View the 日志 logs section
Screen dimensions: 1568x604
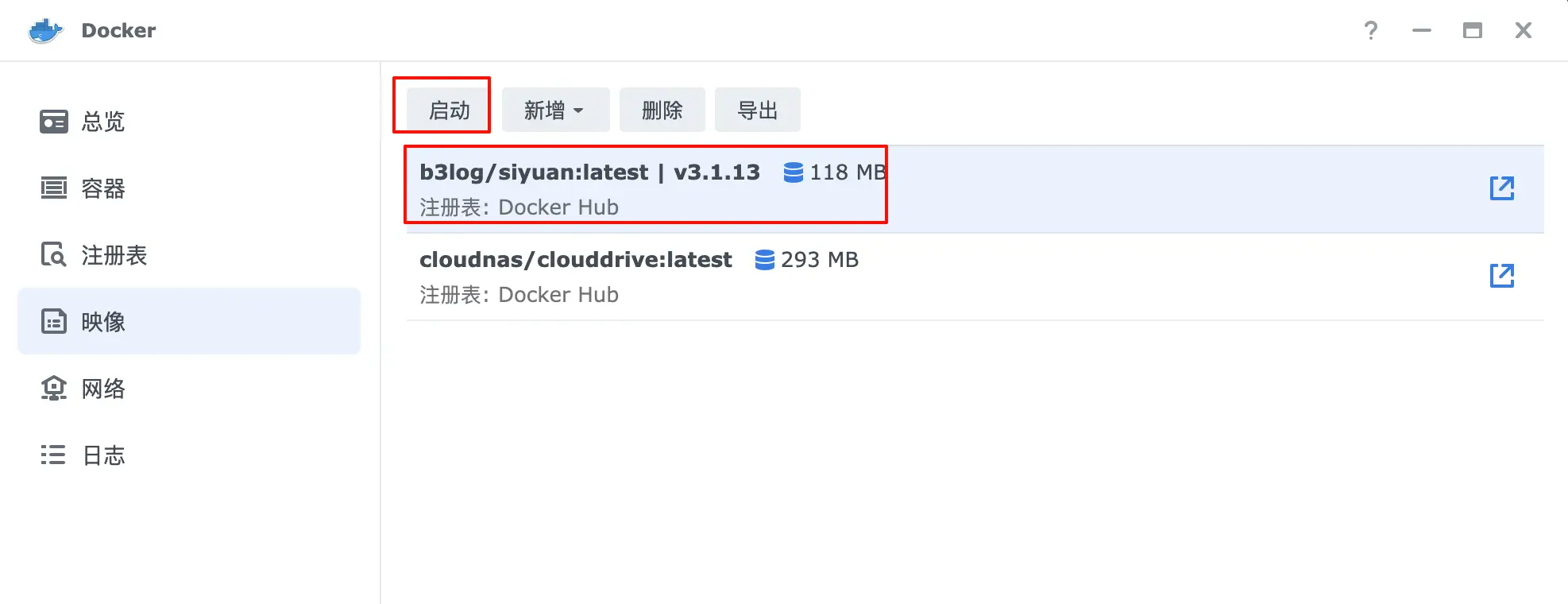[102, 455]
